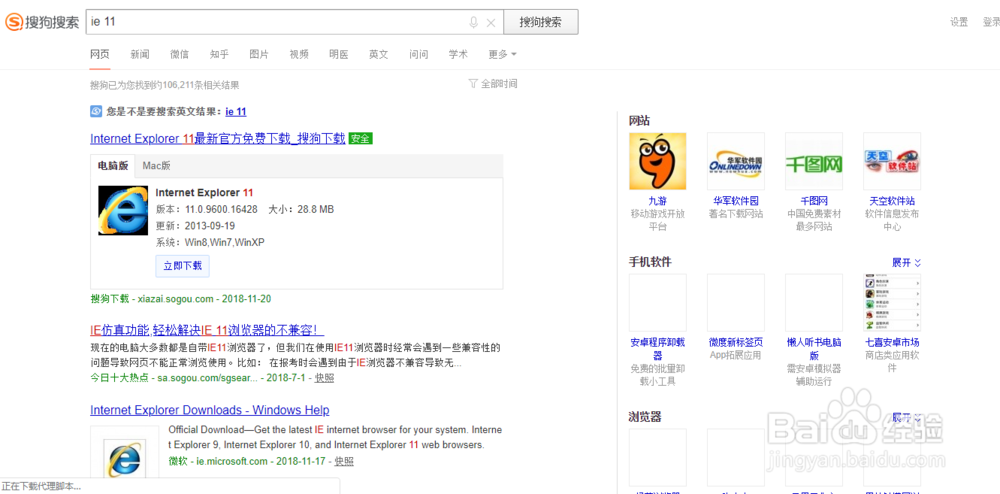This screenshot has height=494, width=1000.
Task: Open the 七喜安卓市场 text link
Action: (x=892, y=342)
